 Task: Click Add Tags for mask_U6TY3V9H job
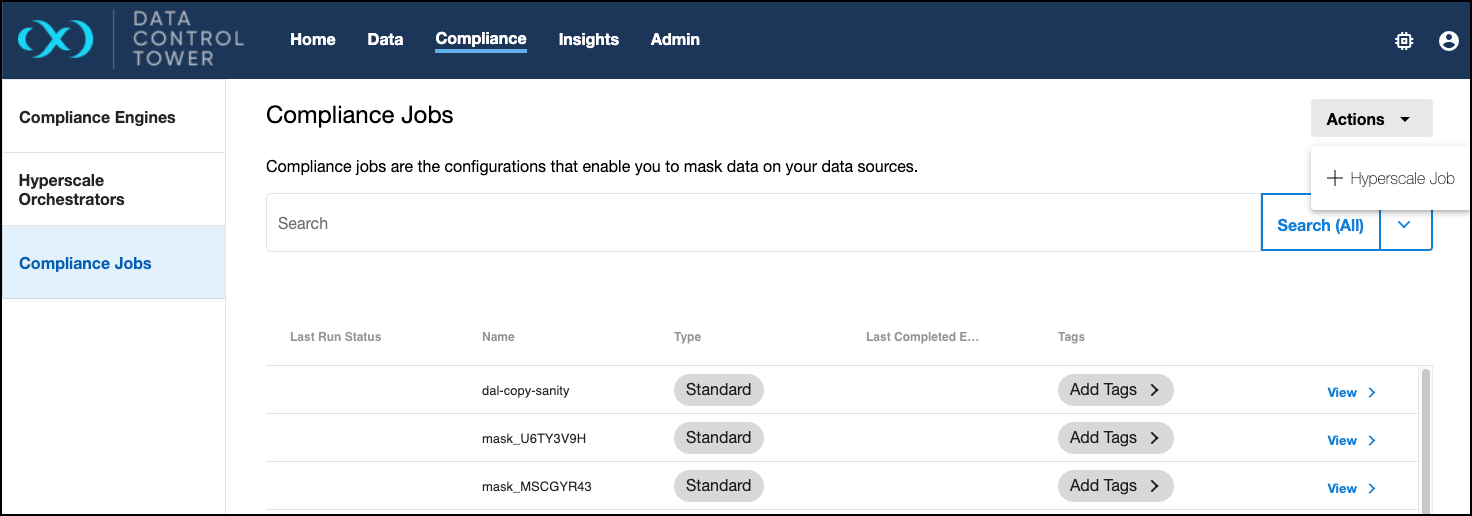[x=1115, y=438]
